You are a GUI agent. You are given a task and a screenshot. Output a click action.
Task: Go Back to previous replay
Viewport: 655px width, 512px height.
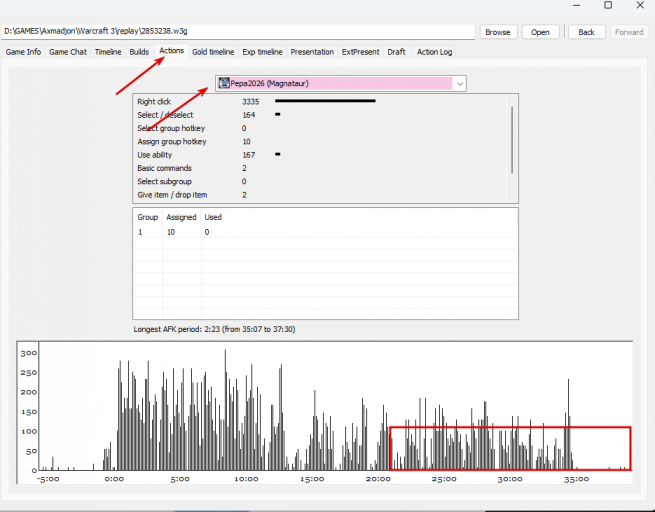click(x=586, y=32)
